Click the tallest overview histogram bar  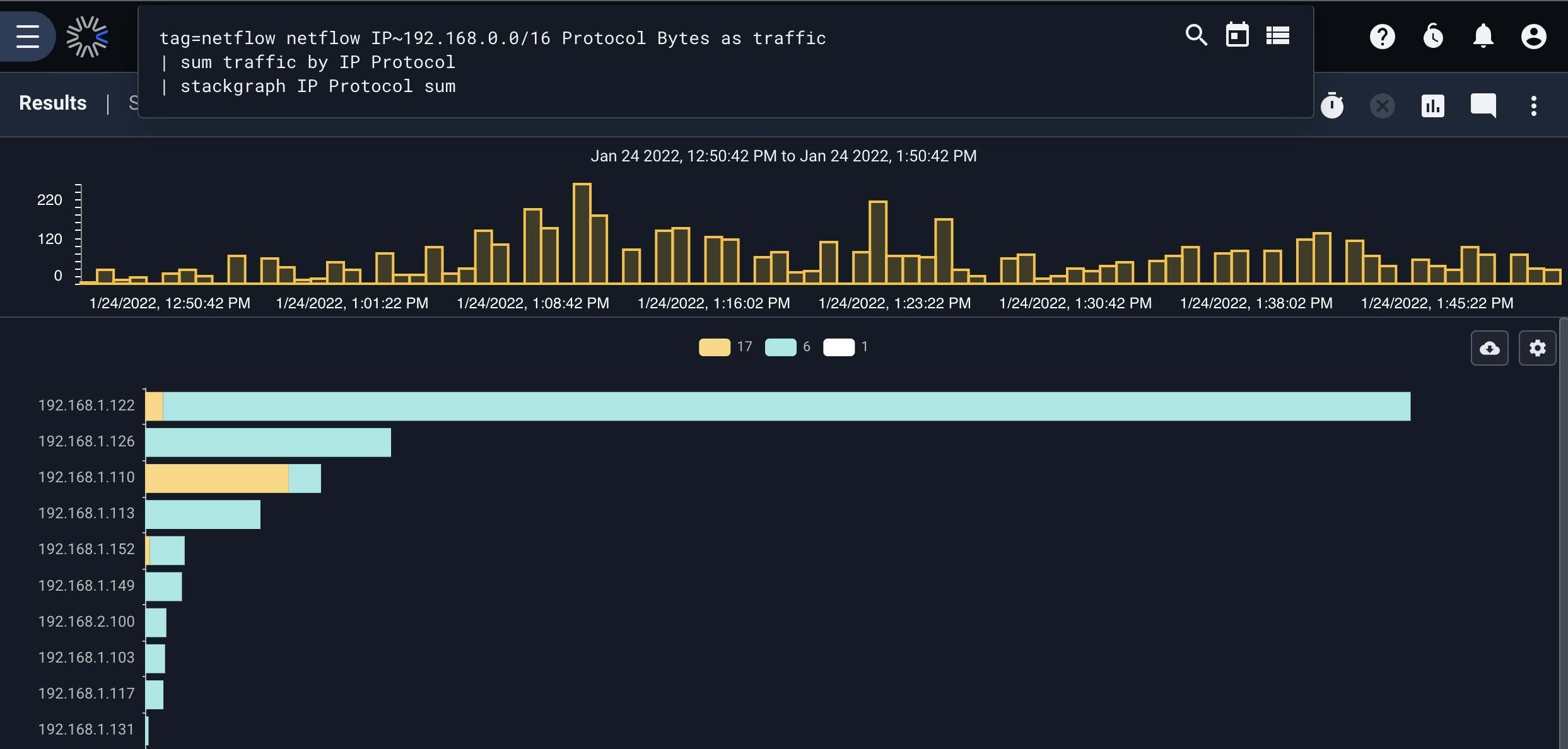click(582, 233)
